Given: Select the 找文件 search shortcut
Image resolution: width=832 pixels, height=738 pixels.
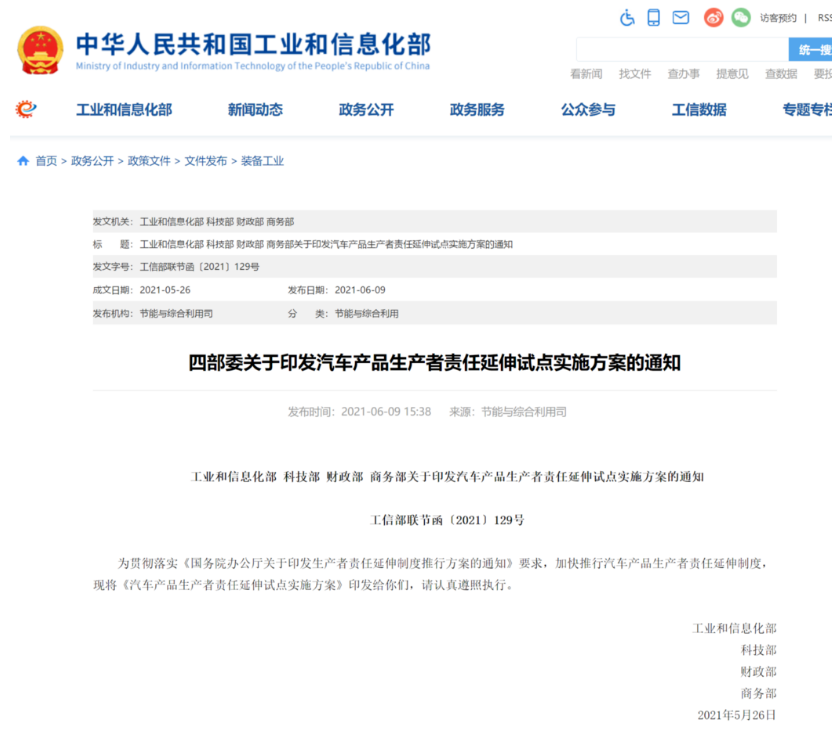Looking at the screenshot, I should click(635, 74).
